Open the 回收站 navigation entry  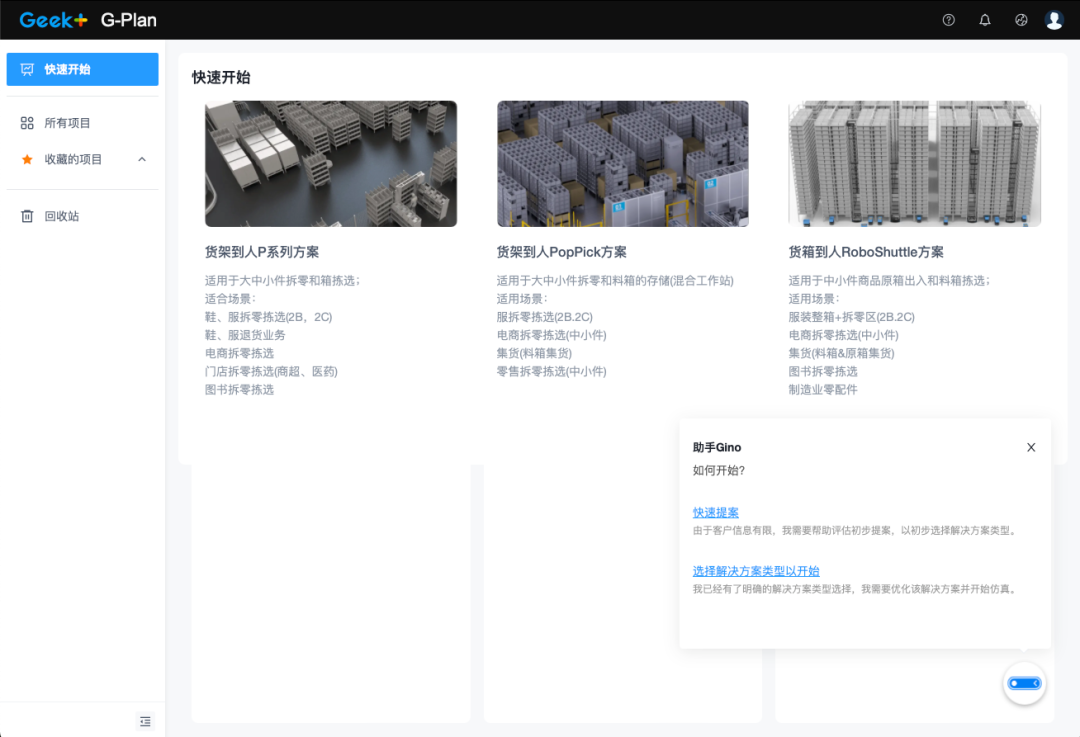[63, 215]
